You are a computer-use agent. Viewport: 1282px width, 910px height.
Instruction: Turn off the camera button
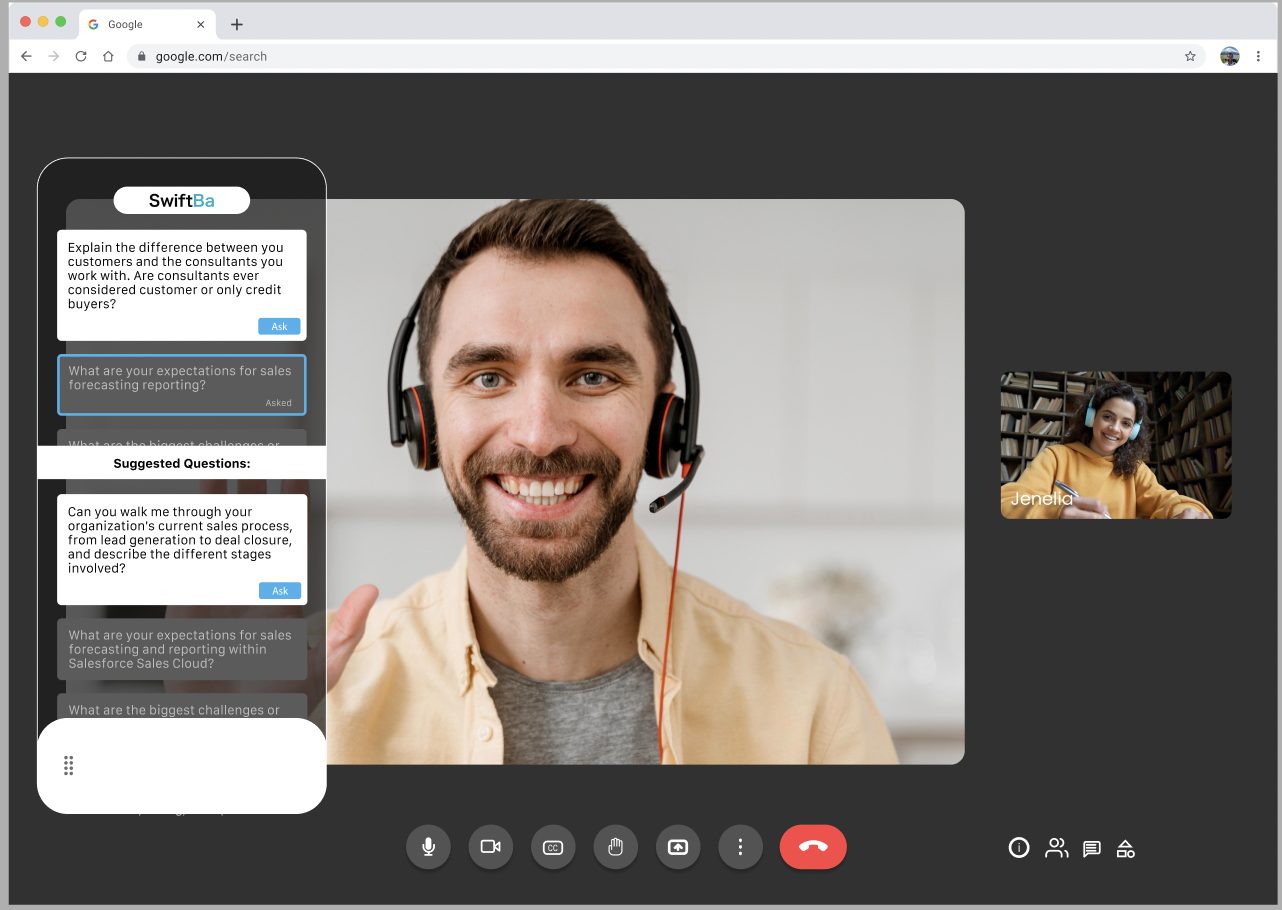490,847
